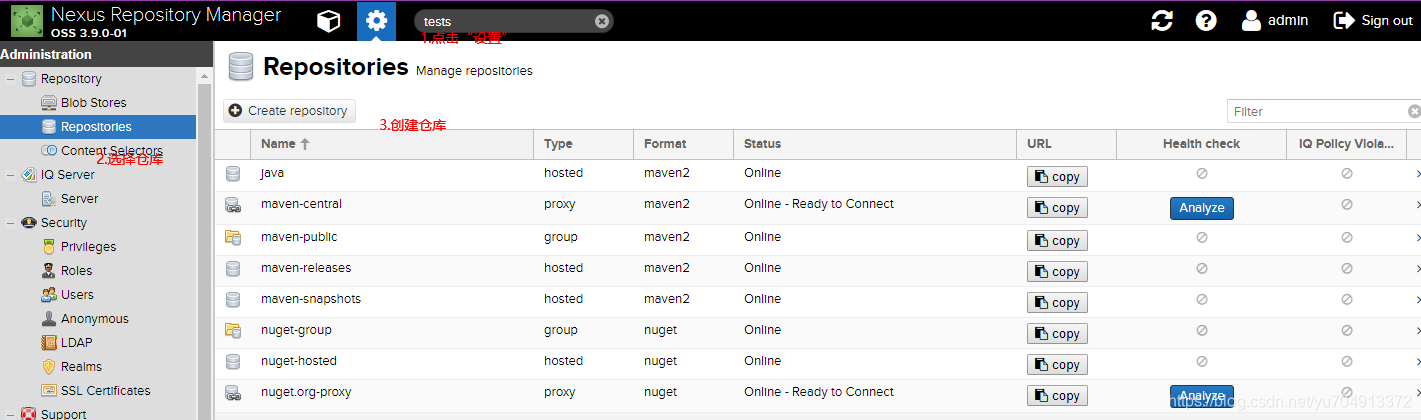The width and height of the screenshot is (1421, 420).
Task: Click the Anonymous user icon
Action: (x=49, y=319)
